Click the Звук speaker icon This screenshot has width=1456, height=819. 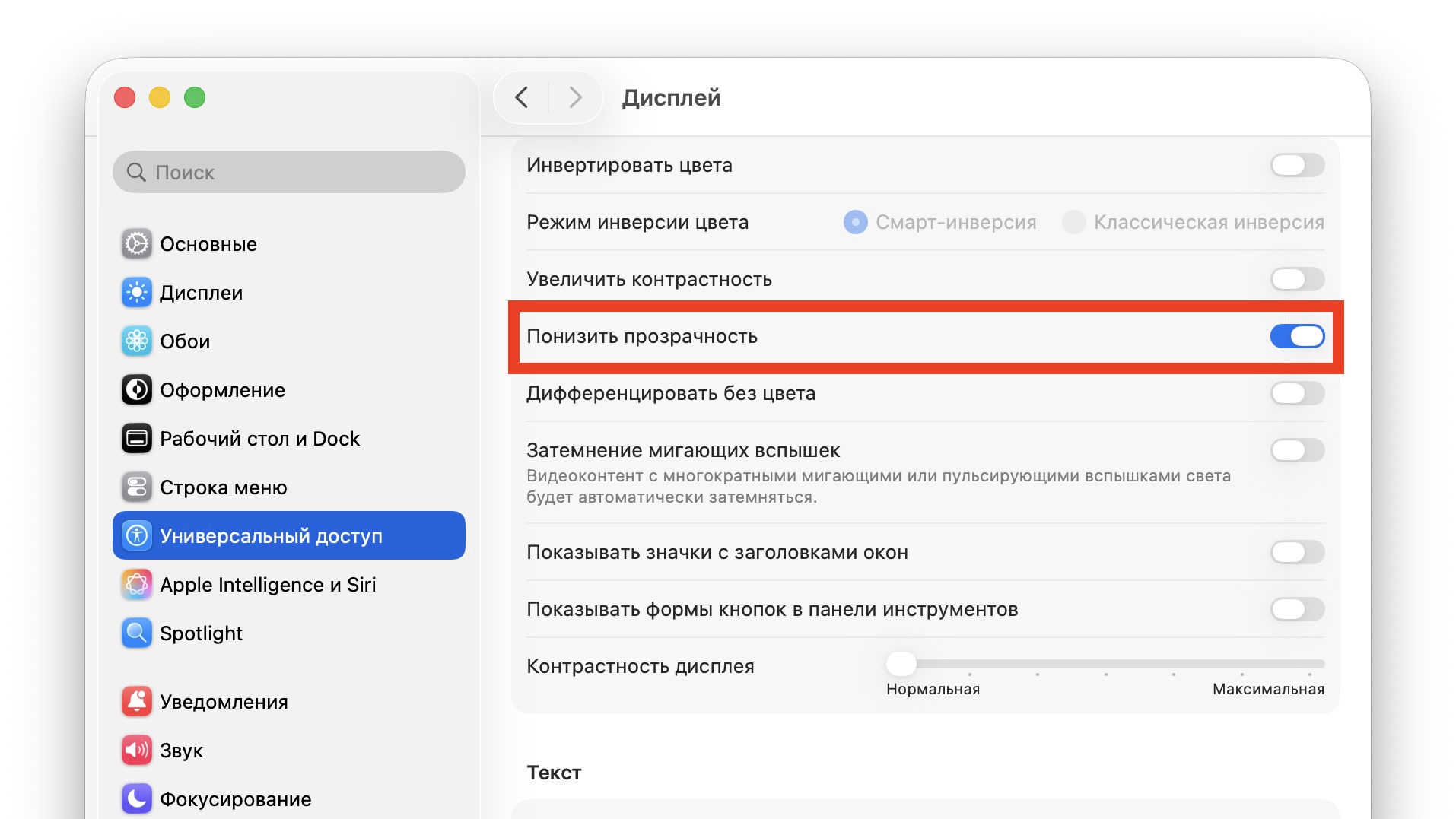click(x=137, y=751)
